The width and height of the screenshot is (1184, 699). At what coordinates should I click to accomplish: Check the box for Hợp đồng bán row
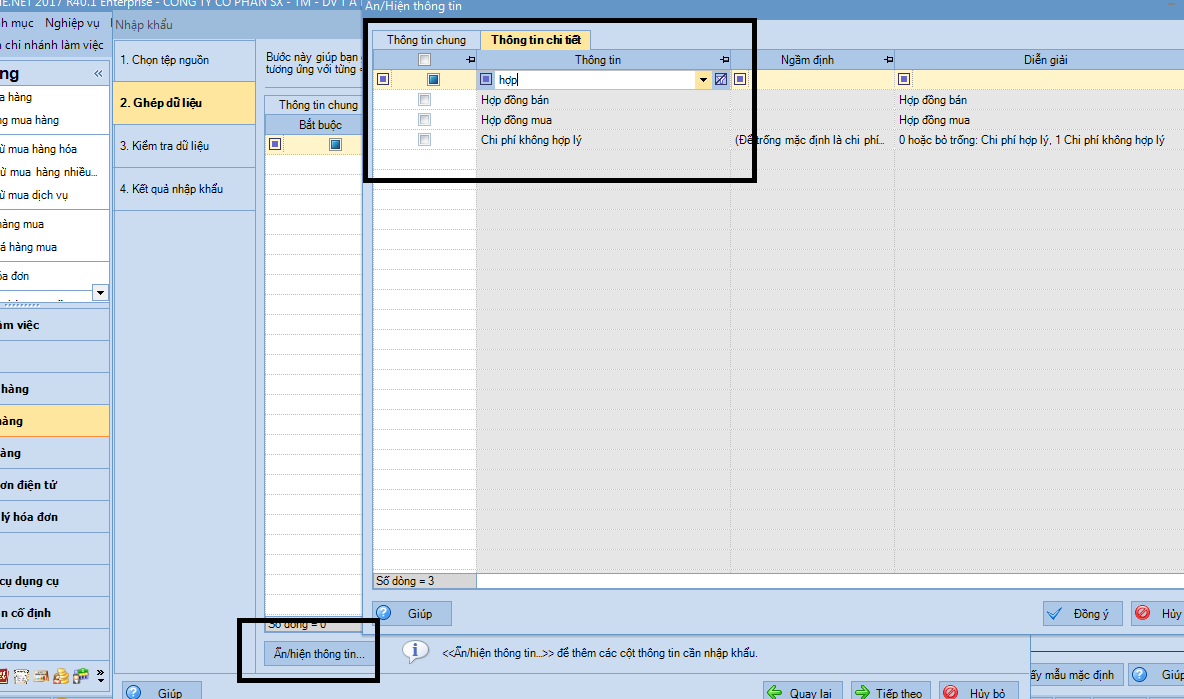coord(424,100)
